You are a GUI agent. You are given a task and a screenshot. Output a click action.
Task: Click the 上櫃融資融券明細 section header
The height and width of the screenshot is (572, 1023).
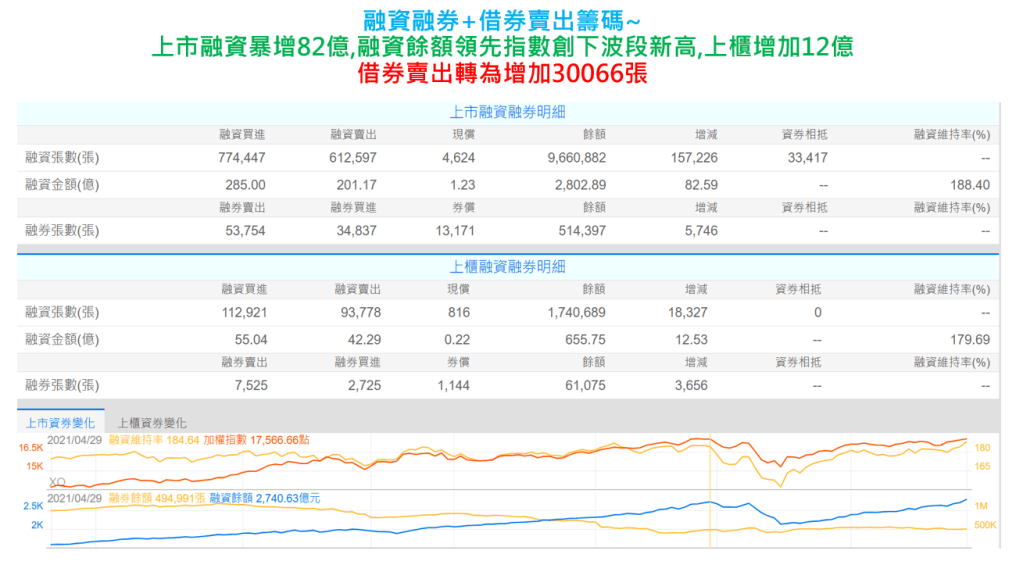(508, 266)
